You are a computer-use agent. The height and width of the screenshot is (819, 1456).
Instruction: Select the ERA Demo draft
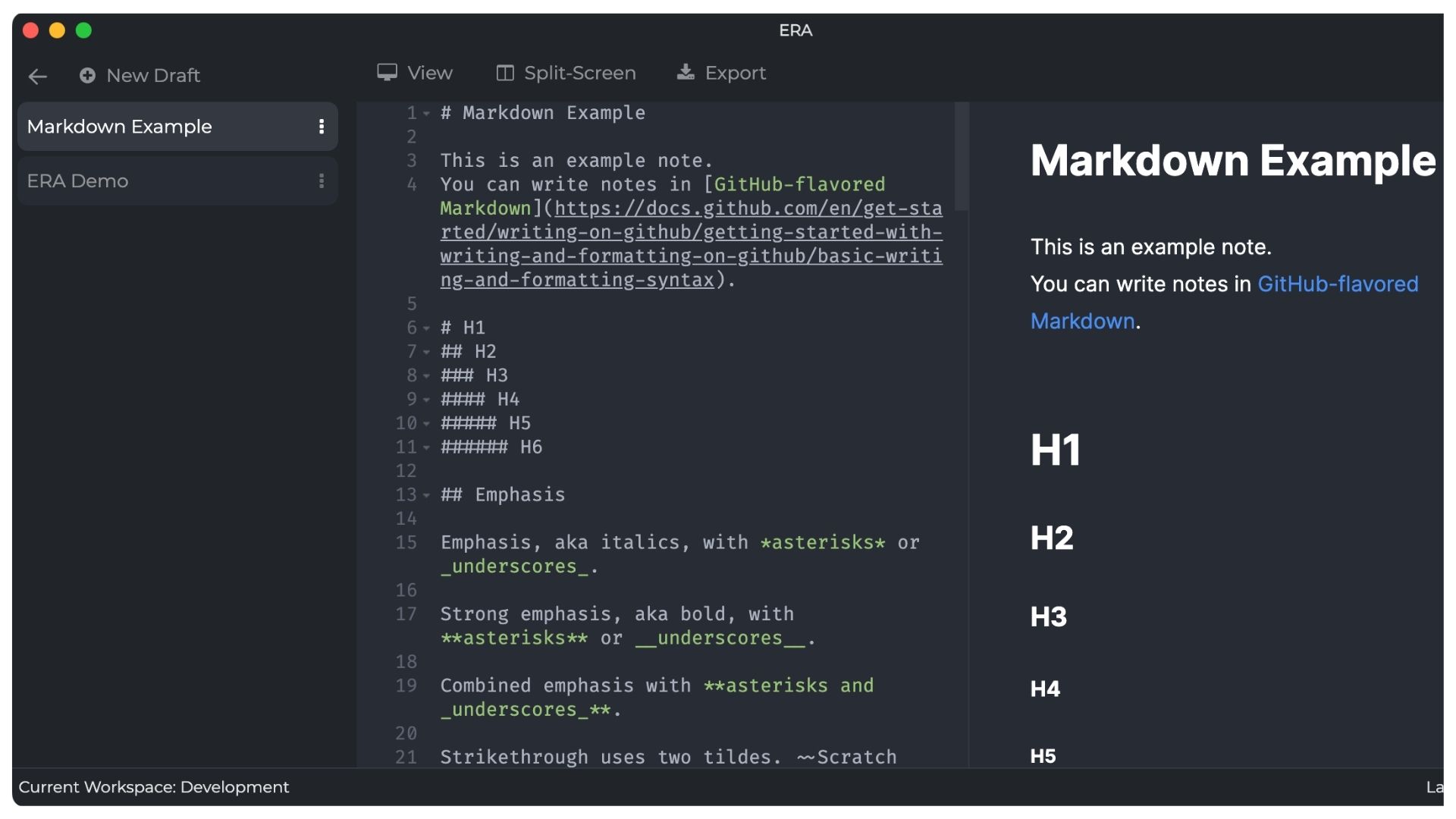[x=177, y=181]
